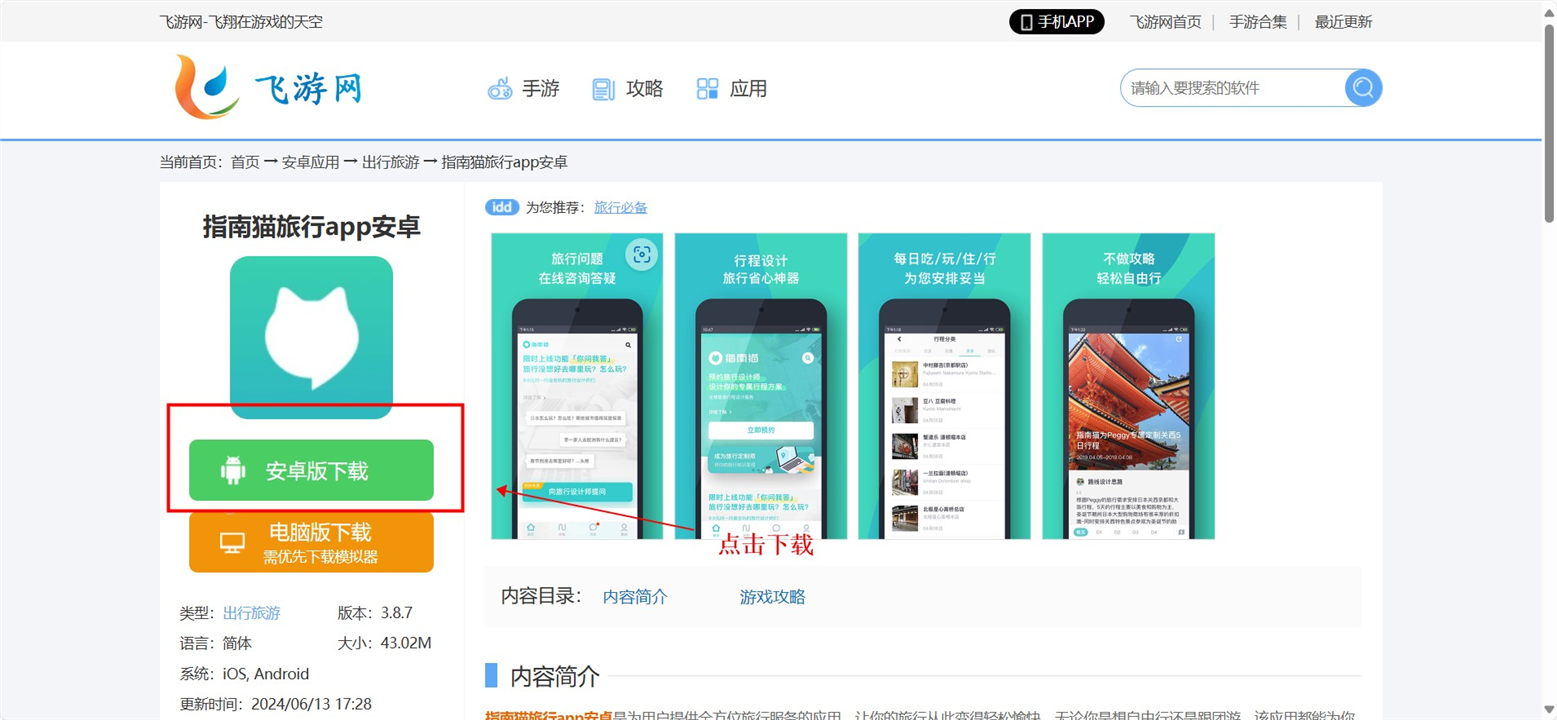Screen dimensions: 1557x720
Task: Open 最近更新 in top bar
Action: (1343, 22)
